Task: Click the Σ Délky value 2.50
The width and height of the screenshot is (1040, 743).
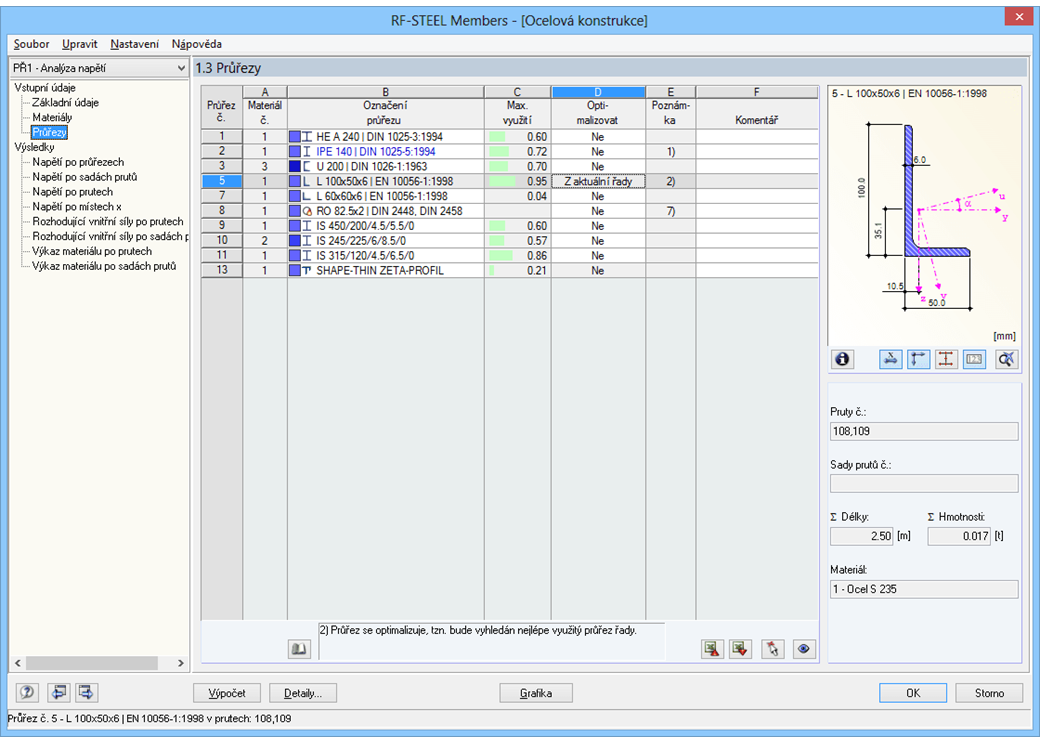Action: [x=862, y=536]
